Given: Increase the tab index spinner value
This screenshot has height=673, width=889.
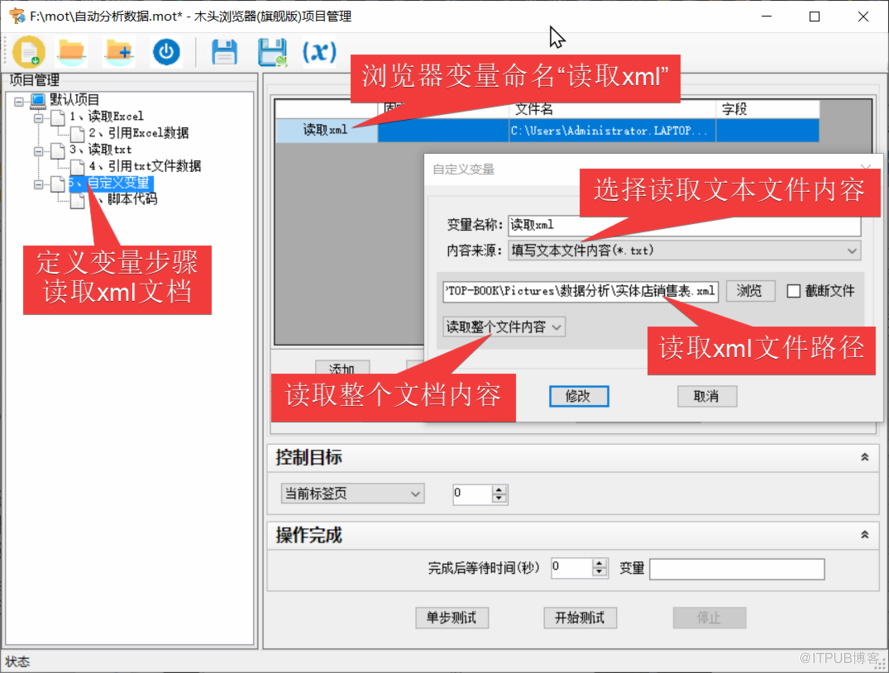Looking at the screenshot, I should click(498, 490).
